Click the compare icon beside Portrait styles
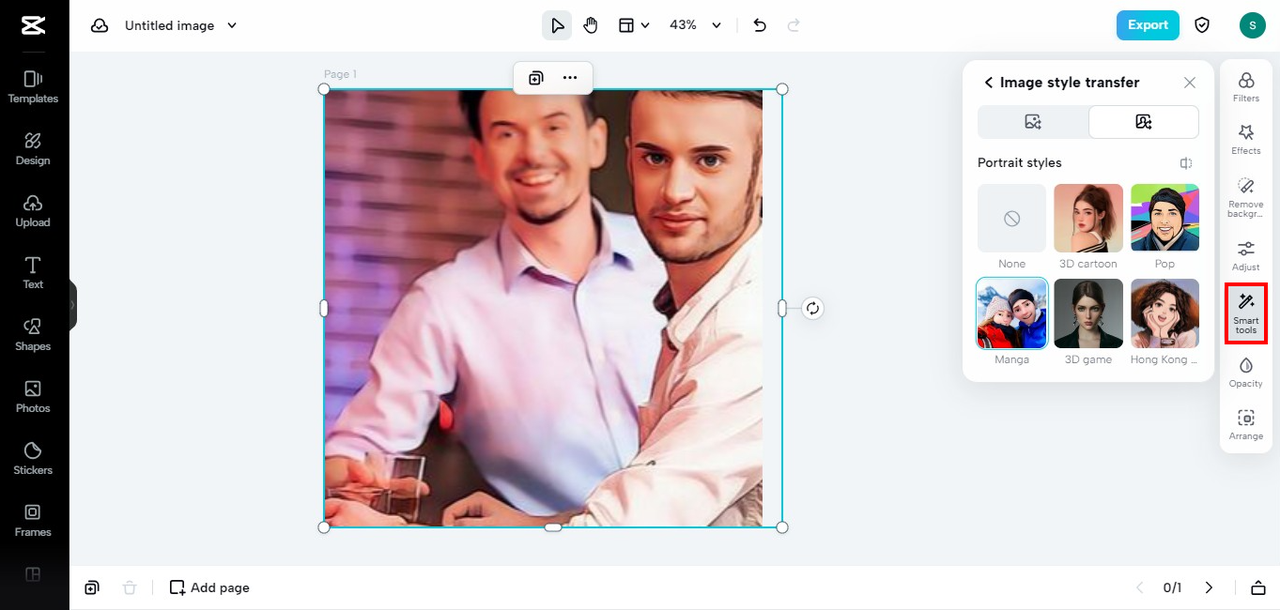 click(x=1186, y=163)
